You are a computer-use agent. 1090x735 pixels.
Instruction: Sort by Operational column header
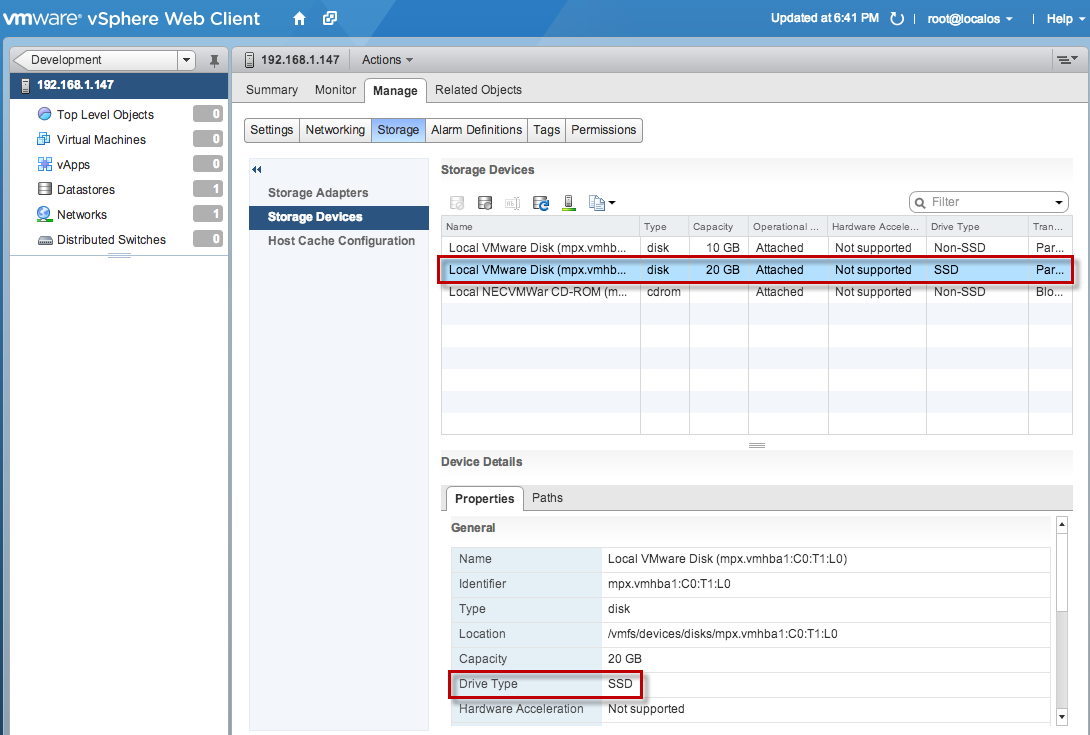pos(788,227)
